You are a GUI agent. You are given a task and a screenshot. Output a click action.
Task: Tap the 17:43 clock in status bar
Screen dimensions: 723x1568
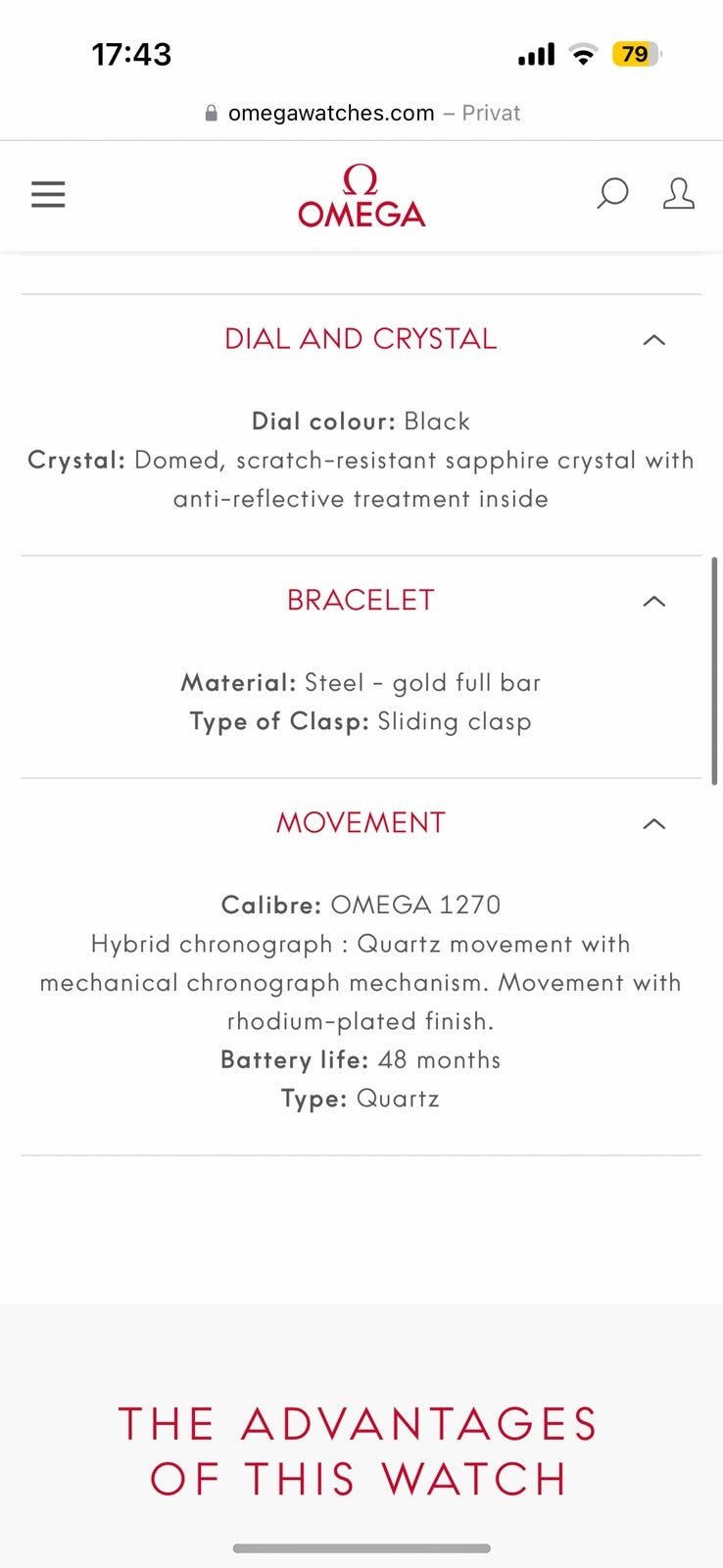pyautogui.click(x=131, y=54)
